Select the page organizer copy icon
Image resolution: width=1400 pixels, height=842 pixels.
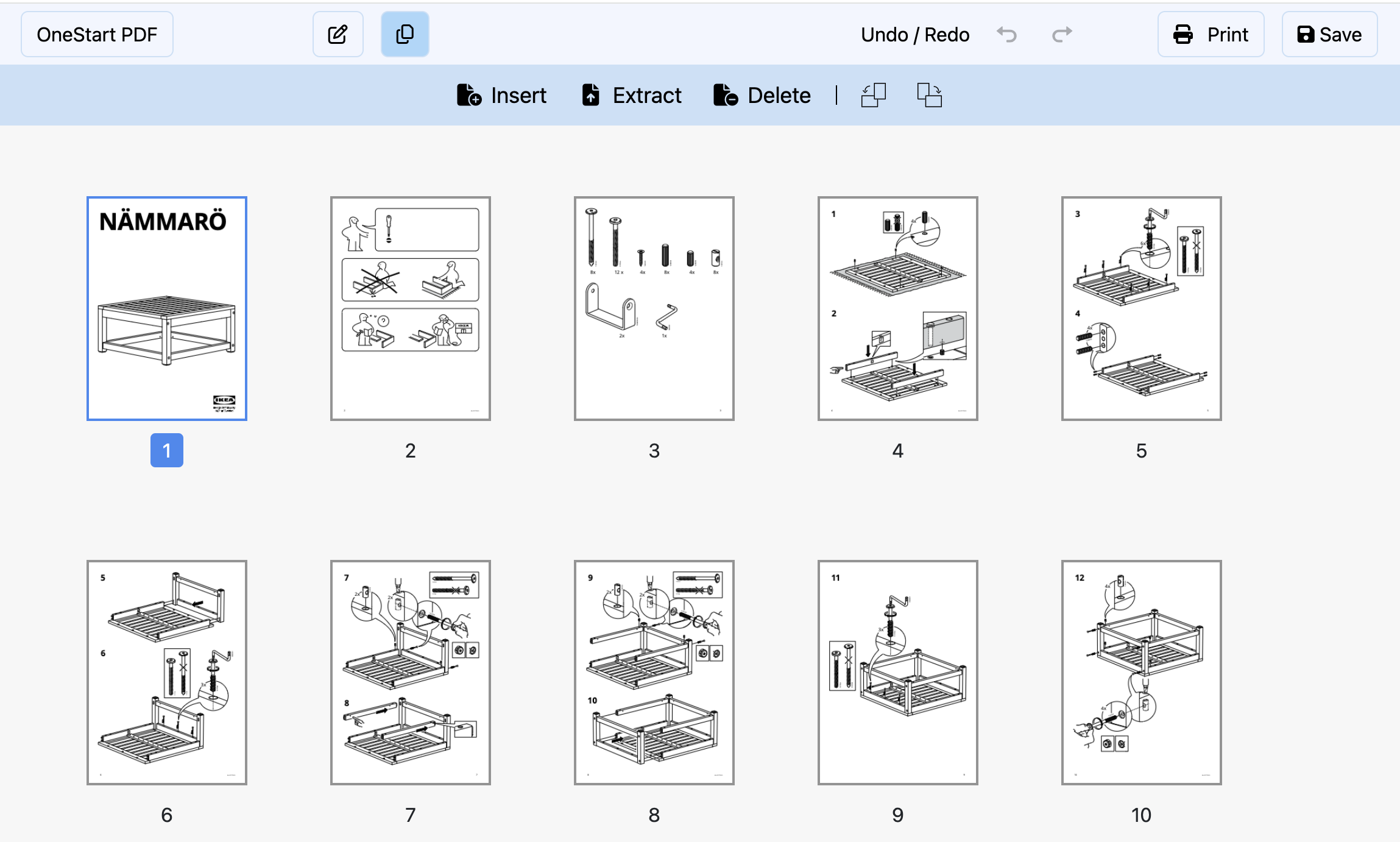point(405,34)
